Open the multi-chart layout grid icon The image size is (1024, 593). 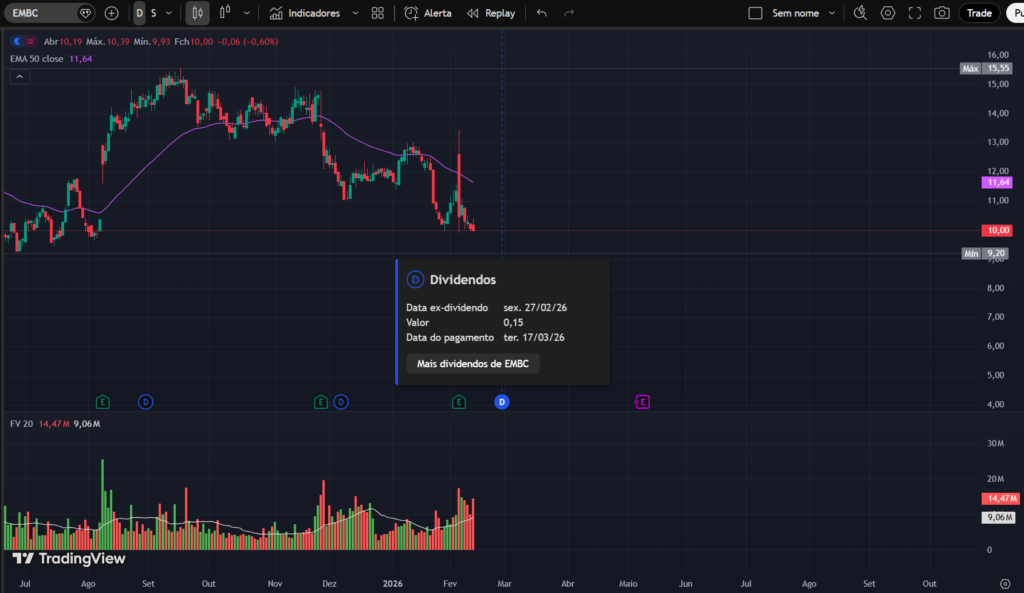378,13
